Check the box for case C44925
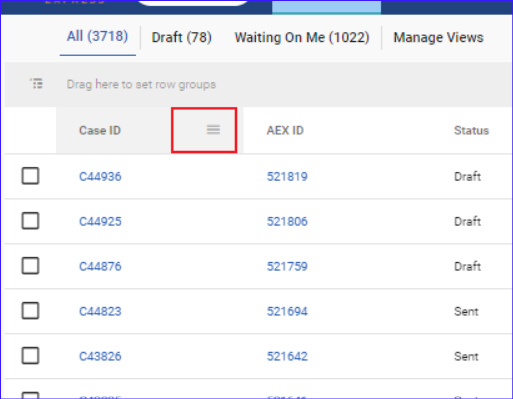Viewport: 513px width, 399px height. point(30,221)
